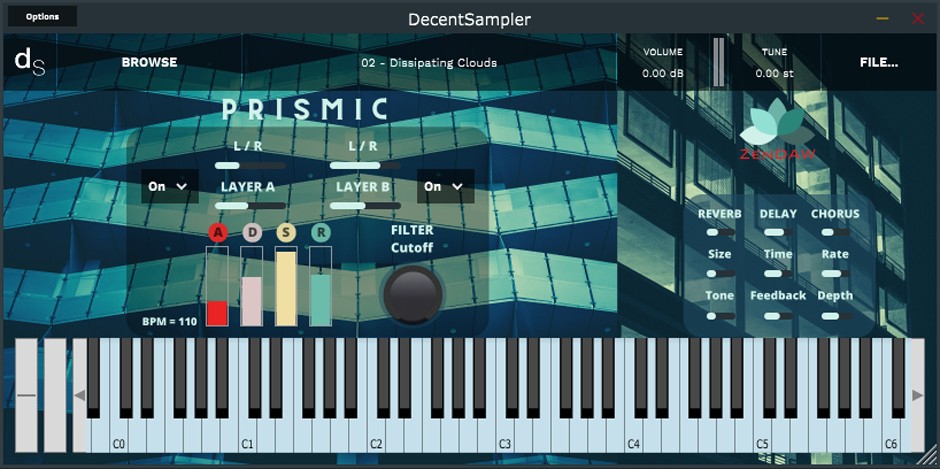Adjust the chorus Rate slider
The image size is (940, 469).
[835, 273]
